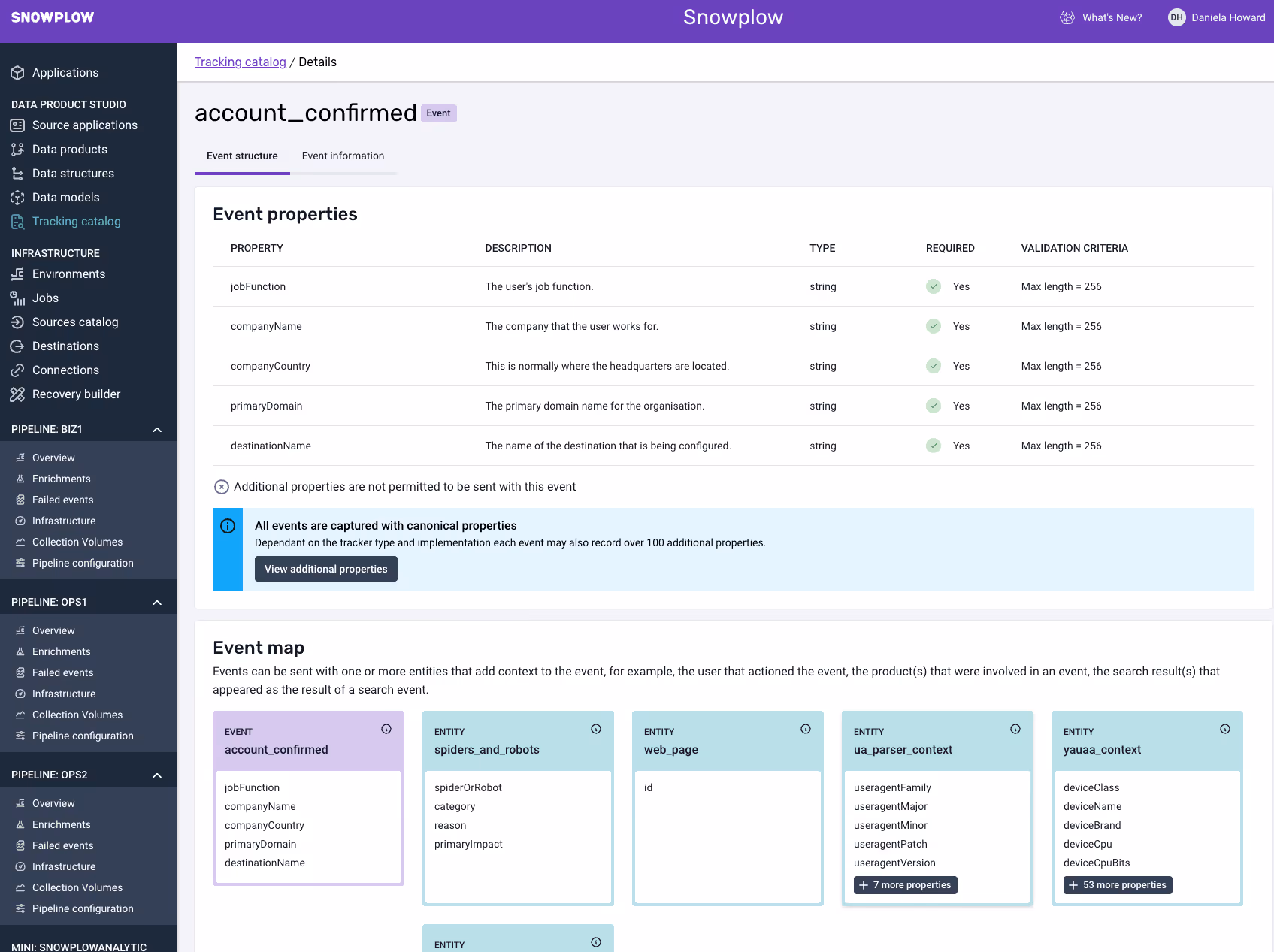The image size is (1274, 952).
Task: Click the Data models icon
Action: click(x=17, y=198)
